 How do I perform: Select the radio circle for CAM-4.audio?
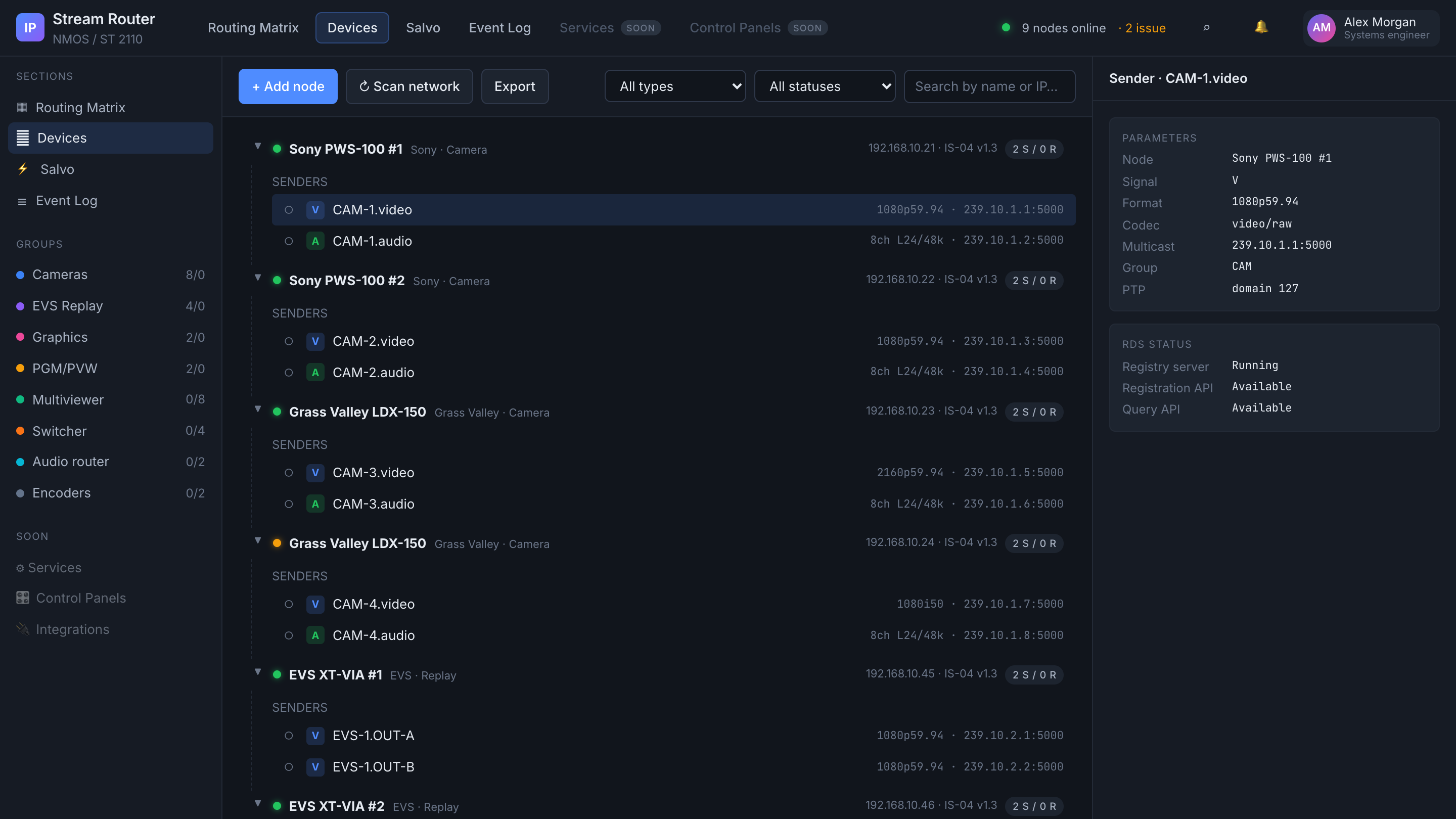(289, 635)
